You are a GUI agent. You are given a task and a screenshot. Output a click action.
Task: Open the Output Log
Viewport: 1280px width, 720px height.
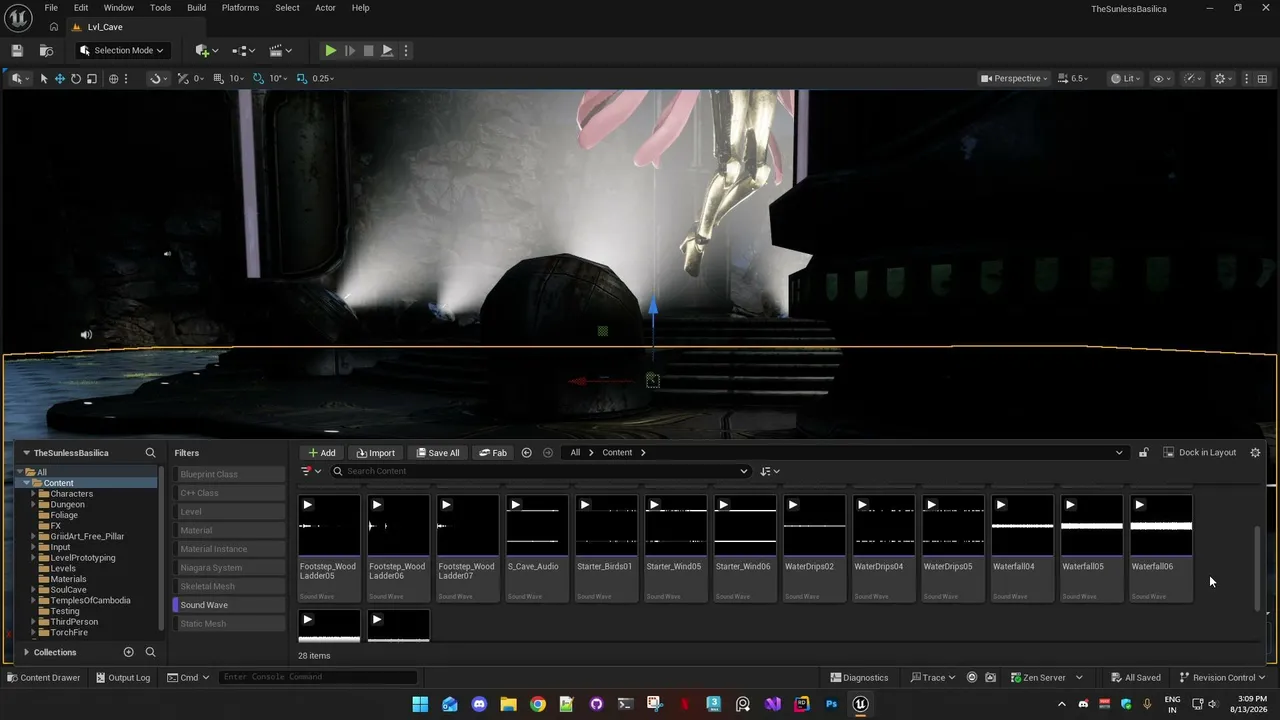[123, 677]
